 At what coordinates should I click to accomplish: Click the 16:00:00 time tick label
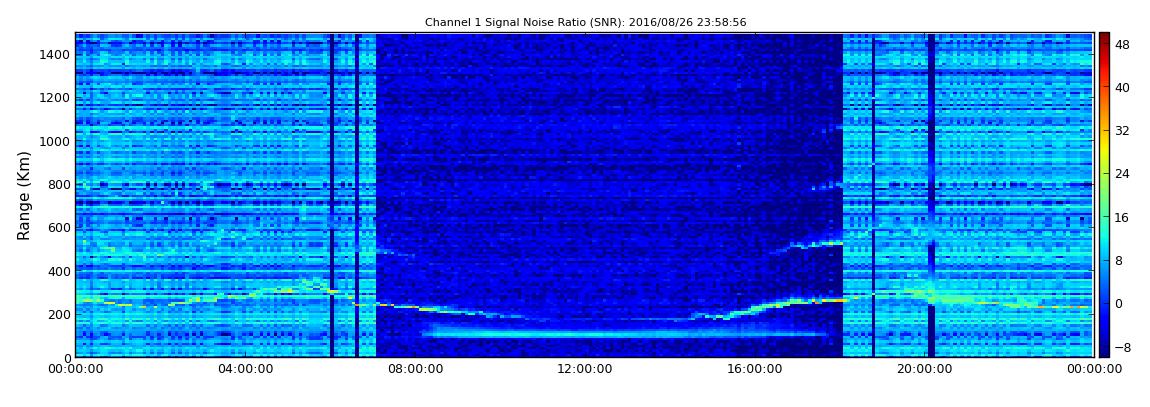pos(755,370)
